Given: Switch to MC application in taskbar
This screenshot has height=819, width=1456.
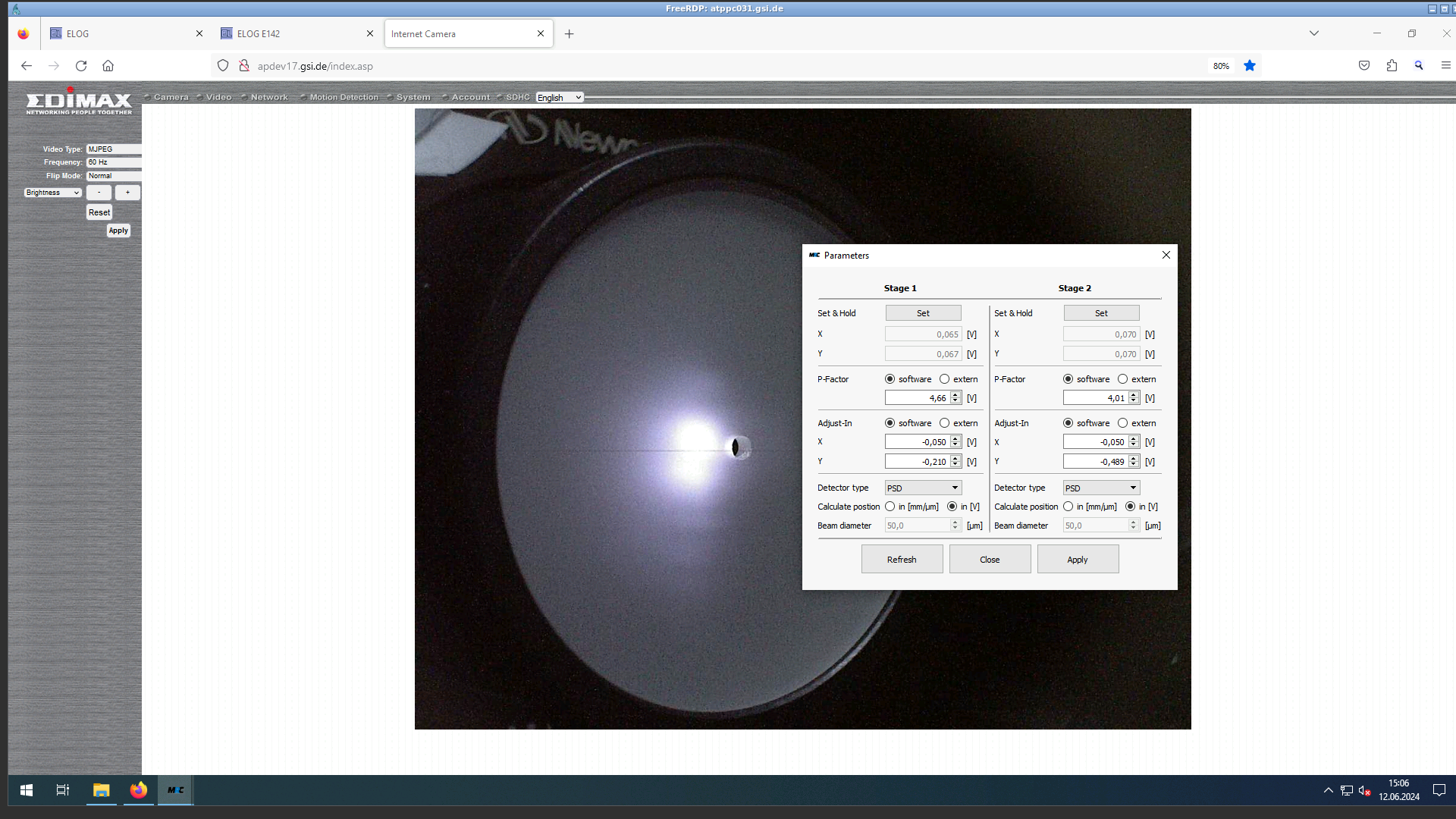Looking at the screenshot, I should [x=176, y=790].
